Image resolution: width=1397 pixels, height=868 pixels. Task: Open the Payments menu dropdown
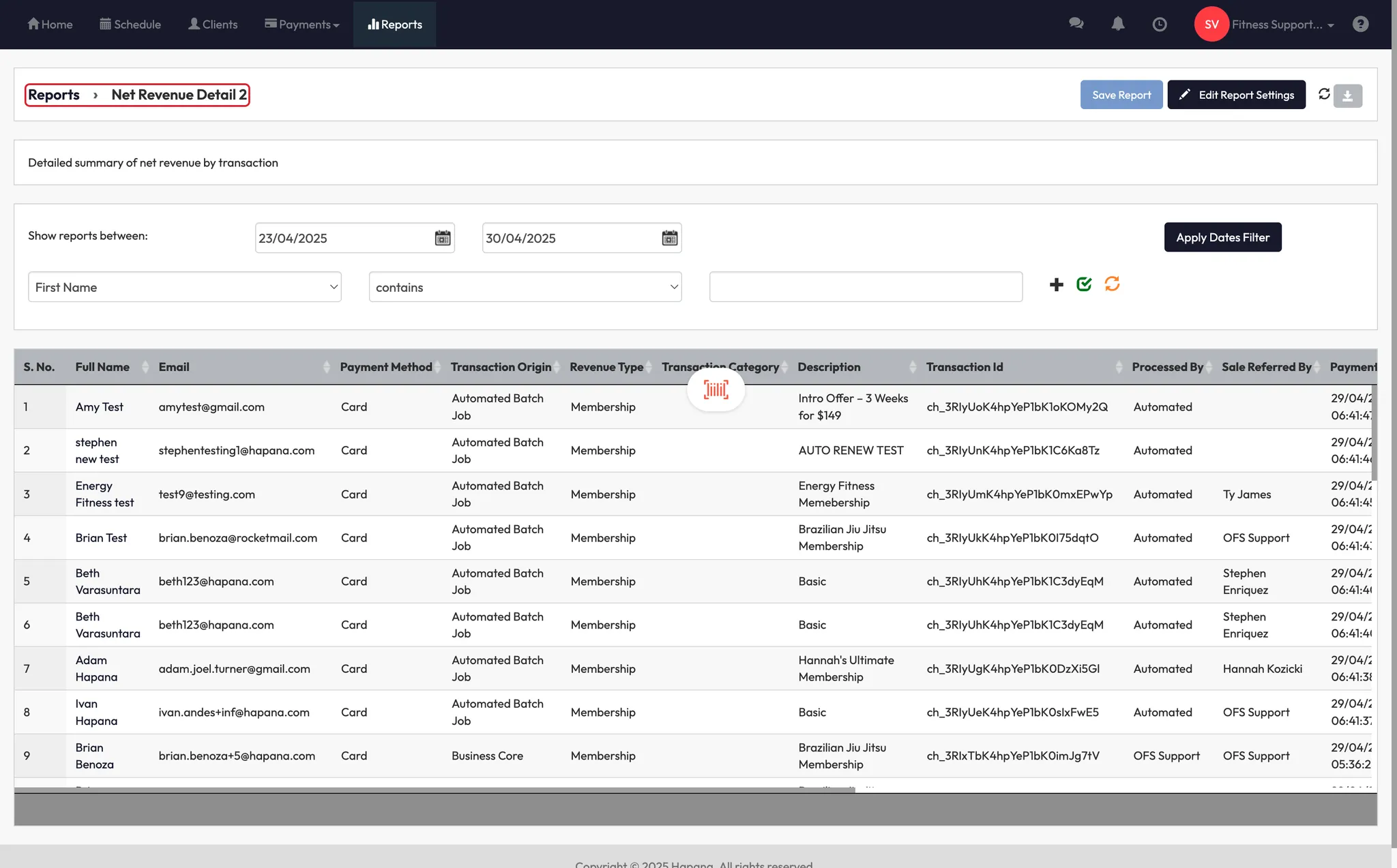pyautogui.click(x=302, y=25)
